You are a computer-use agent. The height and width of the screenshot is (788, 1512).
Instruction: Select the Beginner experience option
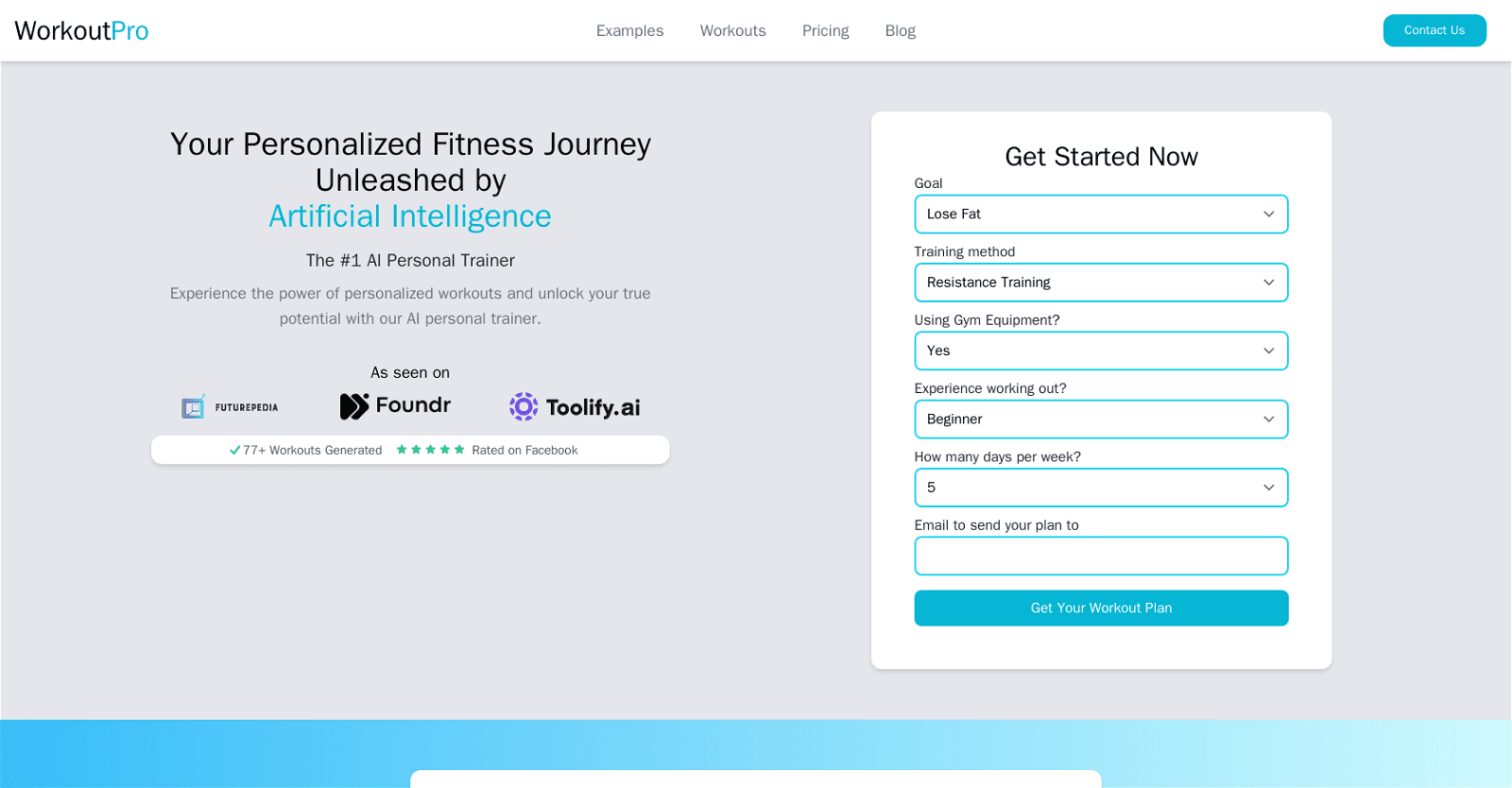tap(1101, 419)
